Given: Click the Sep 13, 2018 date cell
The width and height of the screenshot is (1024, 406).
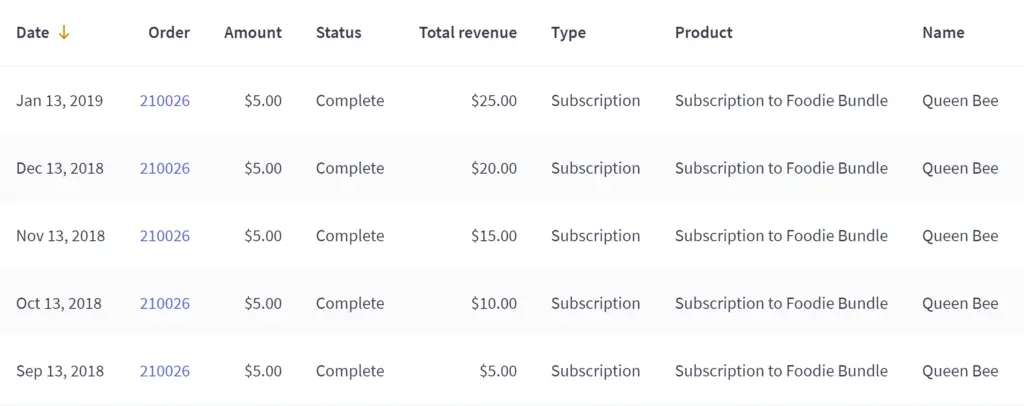Looking at the screenshot, I should pos(60,371).
